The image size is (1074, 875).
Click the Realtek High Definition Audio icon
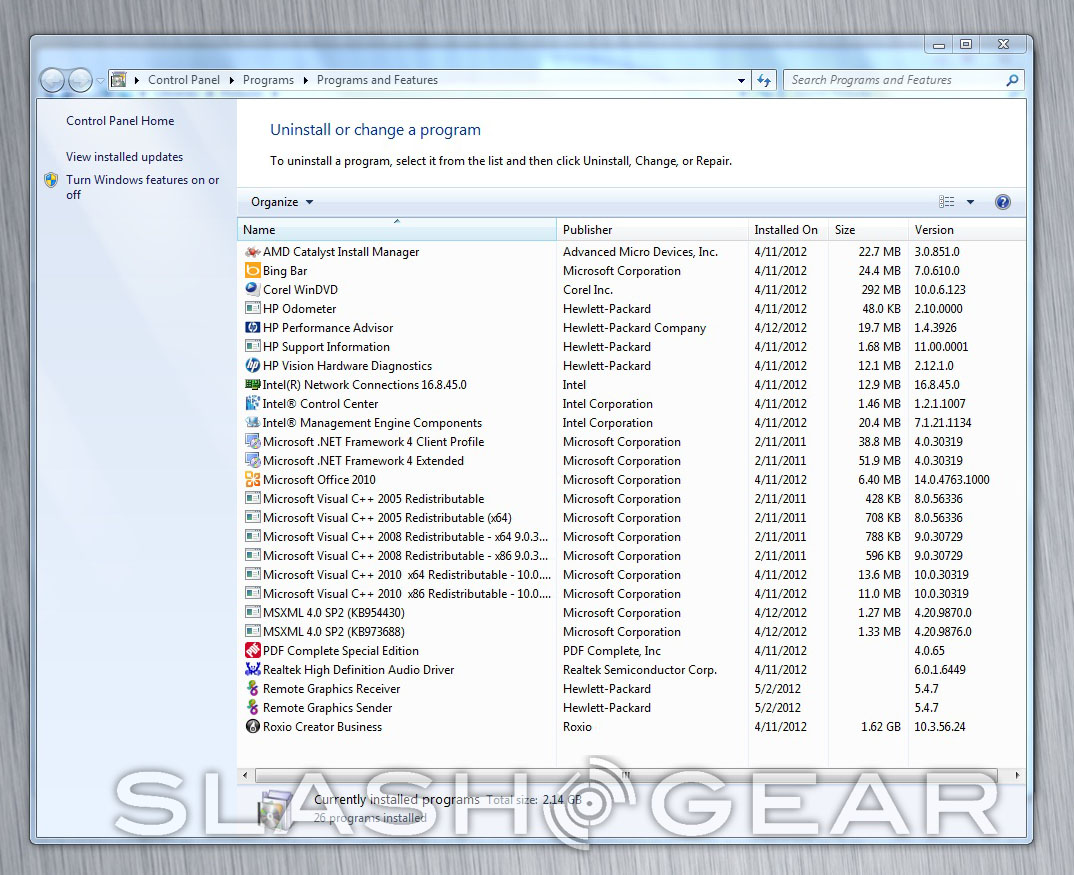click(253, 670)
